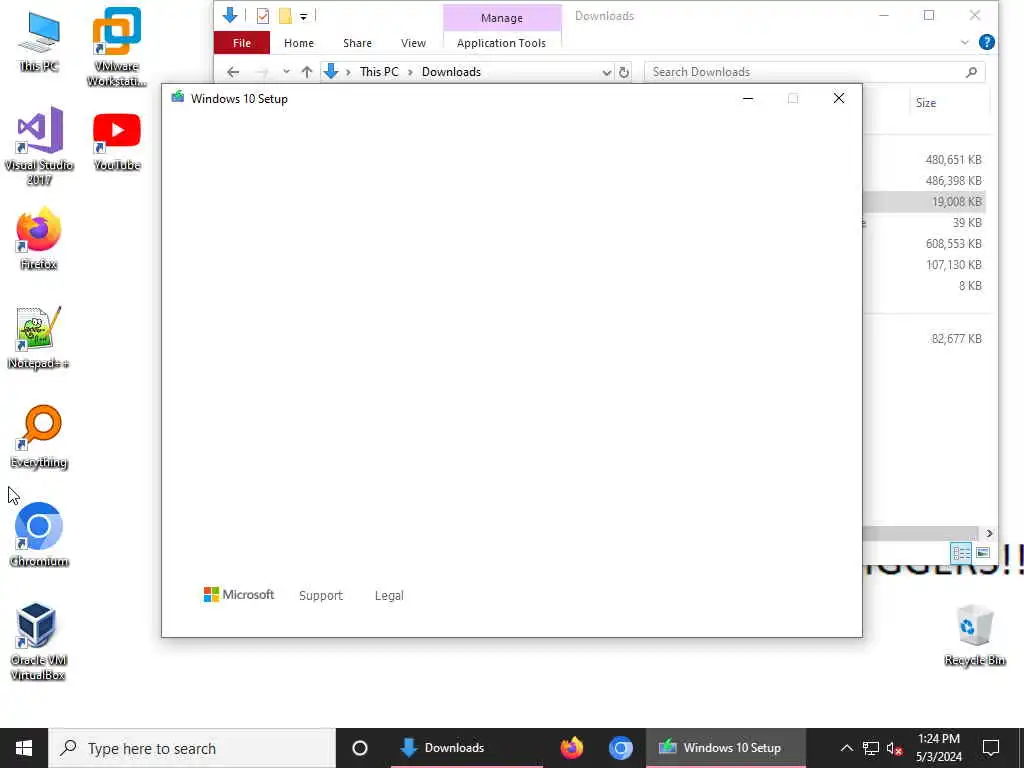Viewport: 1024px width, 768px height.
Task: Open Explorer help question mark
Action: tap(987, 42)
